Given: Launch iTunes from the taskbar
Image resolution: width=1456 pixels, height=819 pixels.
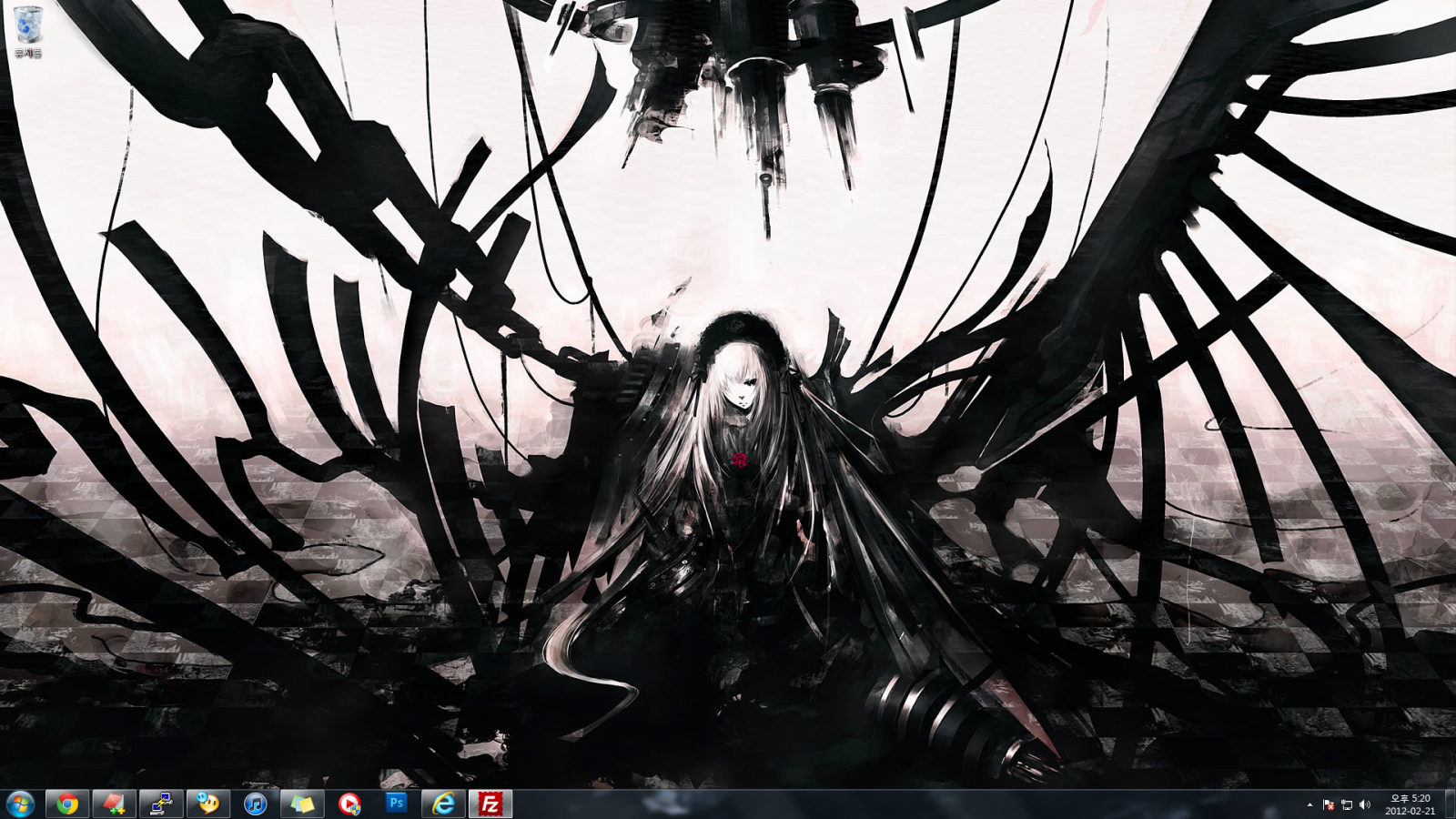Looking at the screenshot, I should [256, 804].
